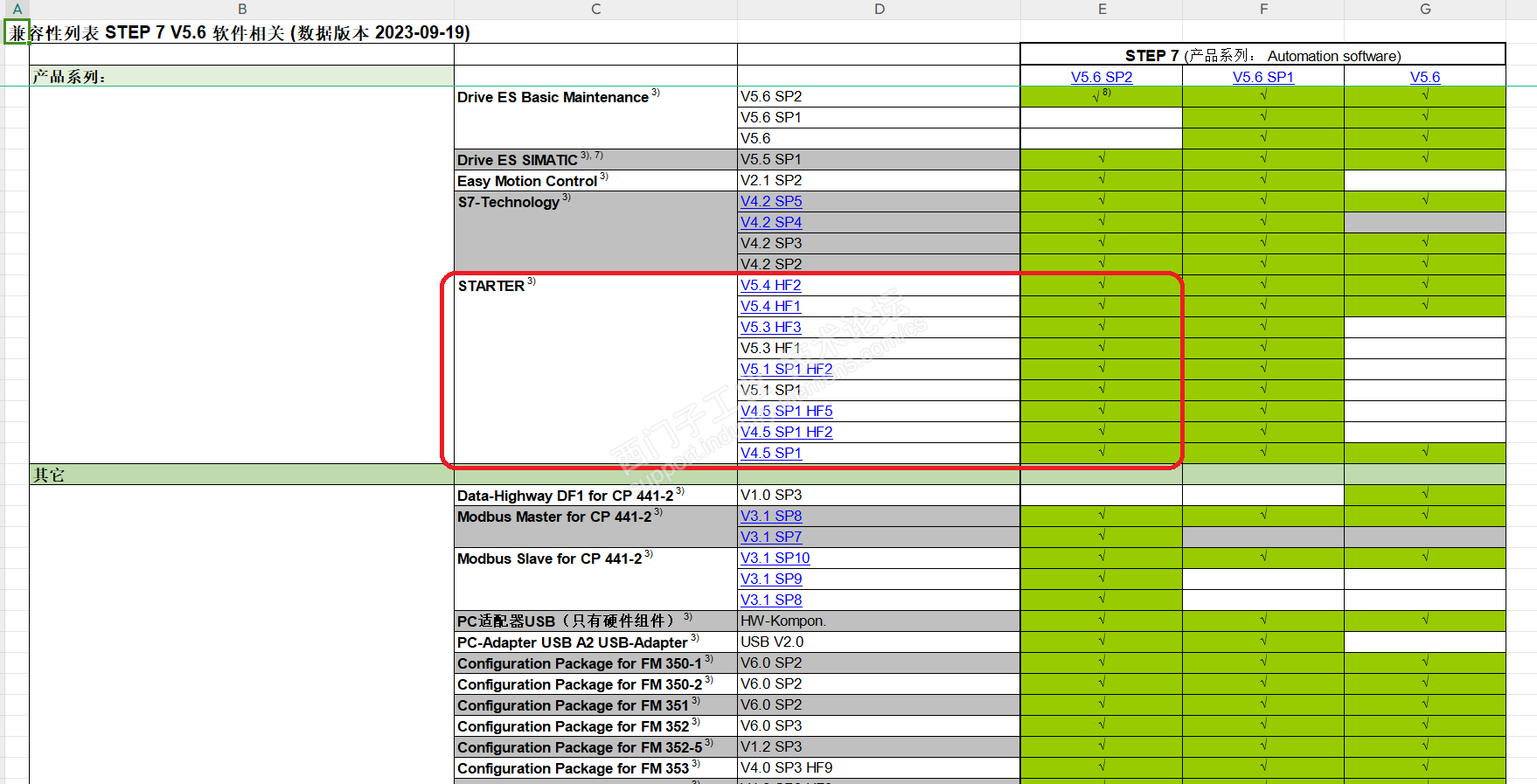Click the "STARTER" product cell
The height and width of the screenshot is (784, 1537).
[x=596, y=369]
